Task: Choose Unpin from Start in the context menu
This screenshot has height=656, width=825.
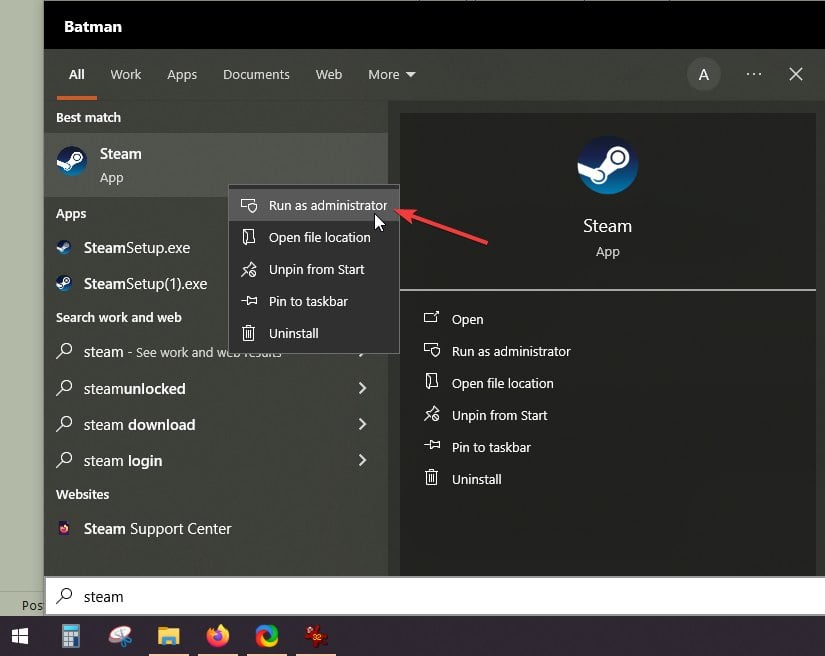Action: point(314,269)
